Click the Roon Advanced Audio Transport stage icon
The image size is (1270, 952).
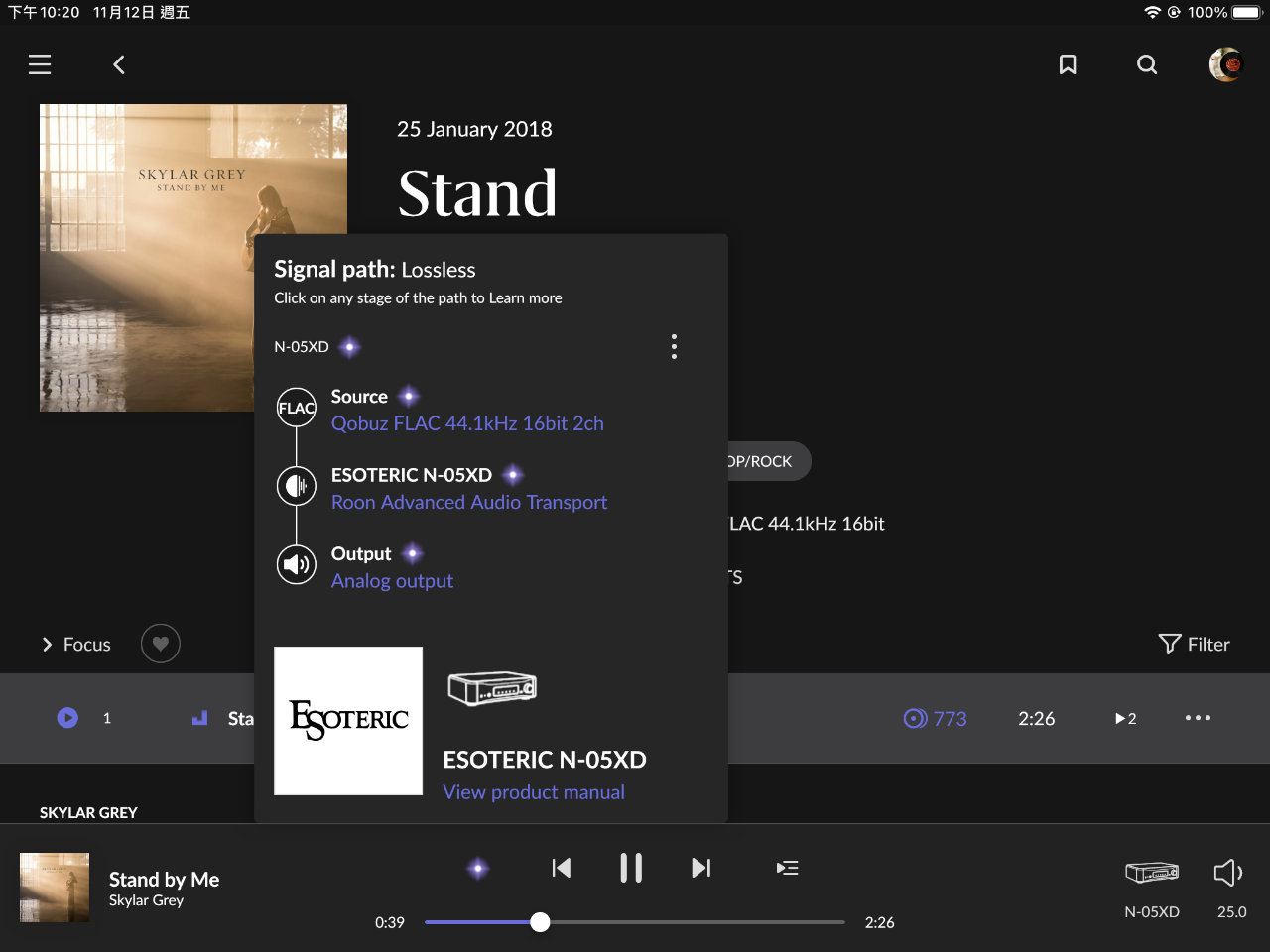297,486
